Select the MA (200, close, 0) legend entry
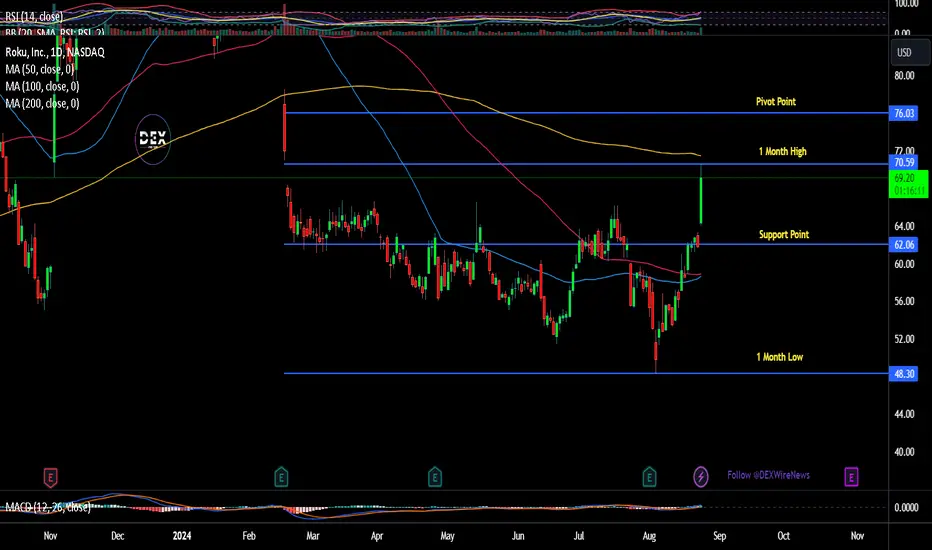Viewport: 932px width, 550px height. pyautogui.click(x=42, y=103)
